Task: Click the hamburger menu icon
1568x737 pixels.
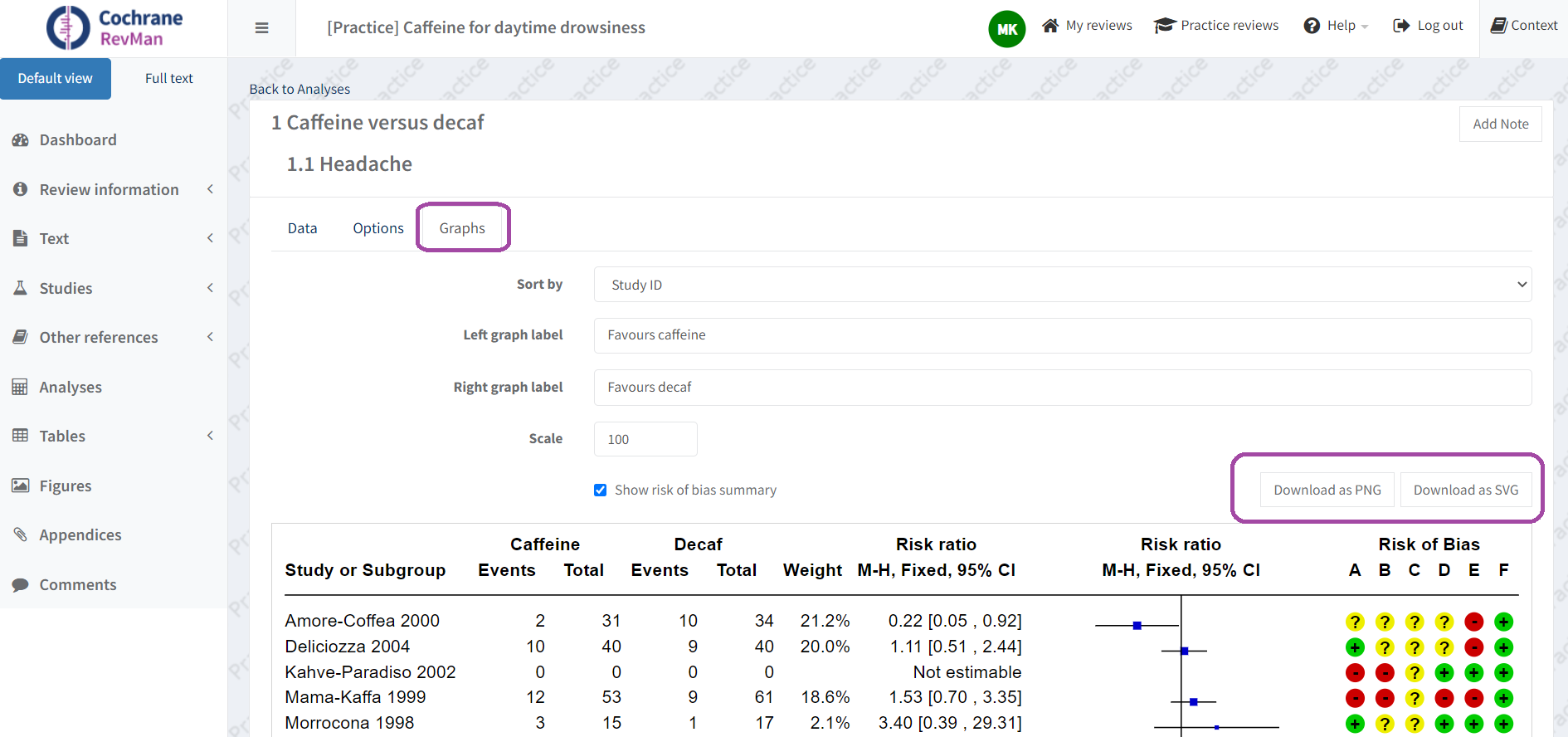Action: click(x=261, y=28)
